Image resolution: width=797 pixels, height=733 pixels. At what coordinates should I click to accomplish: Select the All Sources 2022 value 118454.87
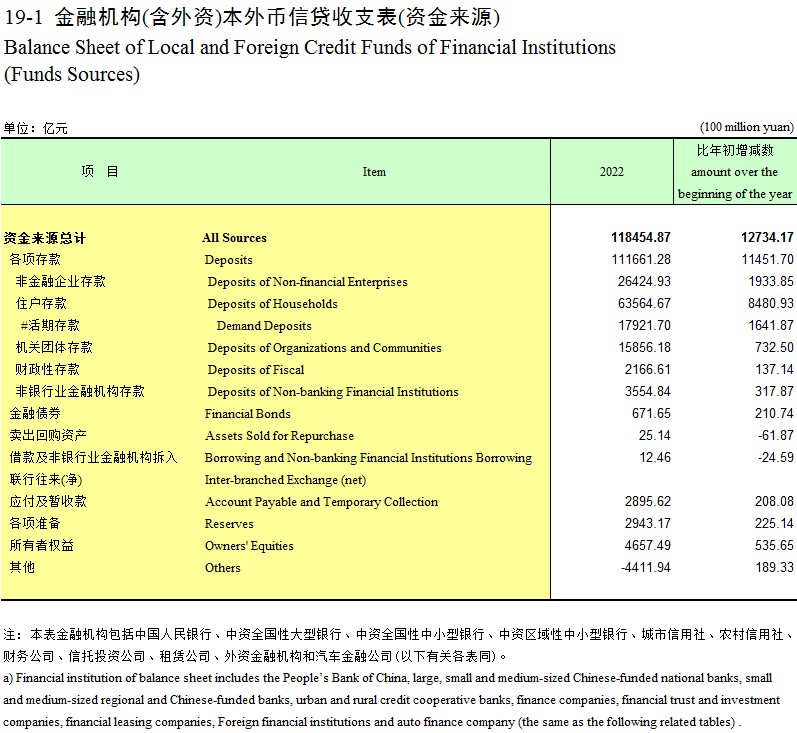coord(640,237)
